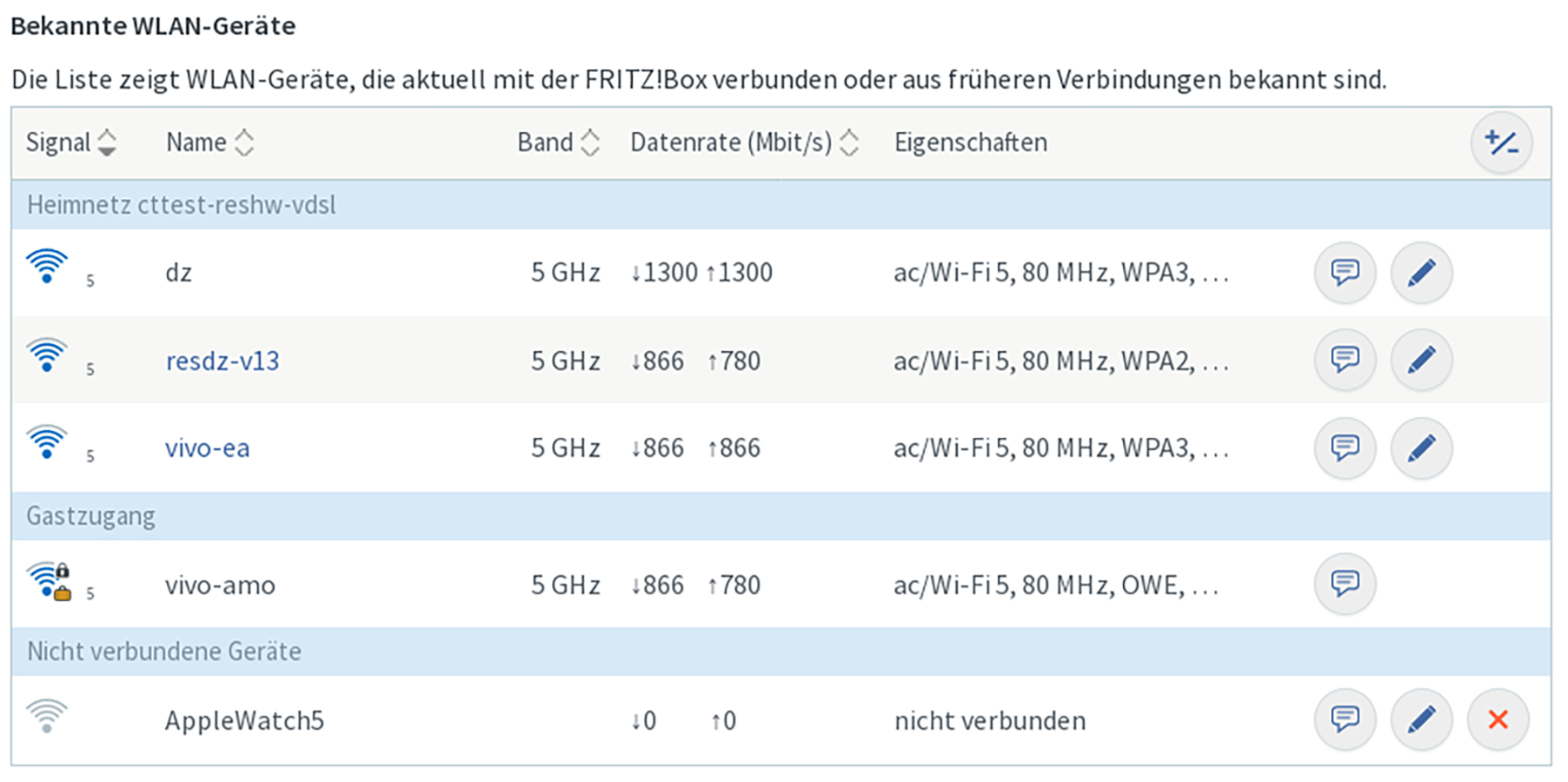Open comment icon for AppleWatch5
Image resolution: width=1568 pixels, height=782 pixels.
coord(1345,719)
